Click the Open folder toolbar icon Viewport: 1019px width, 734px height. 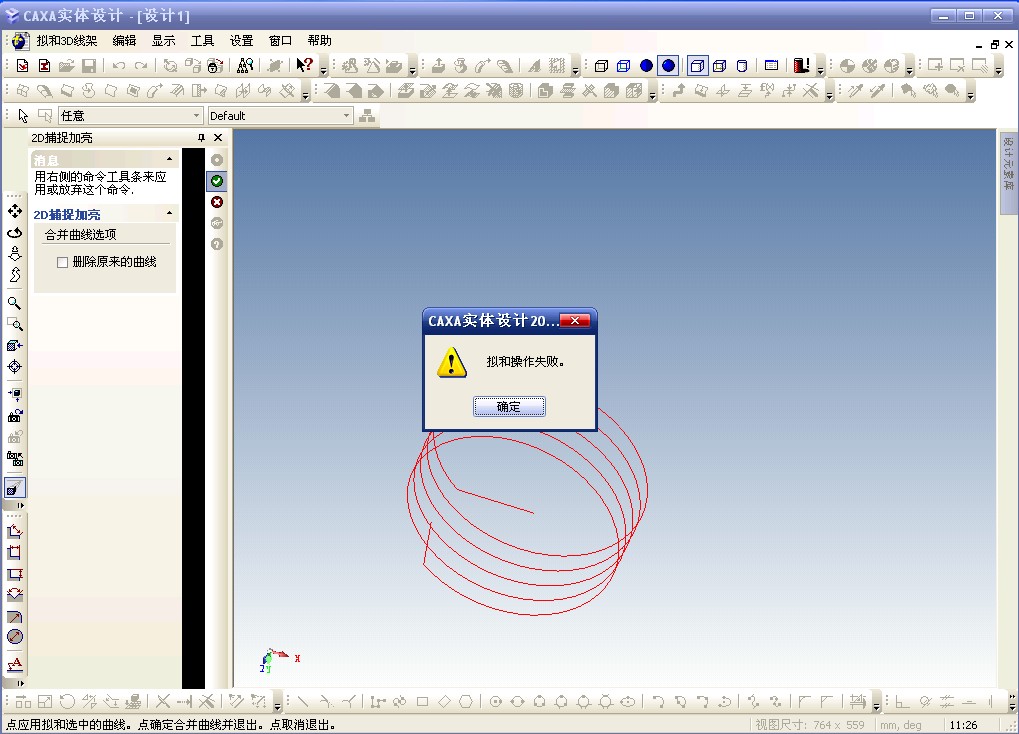click(66, 66)
